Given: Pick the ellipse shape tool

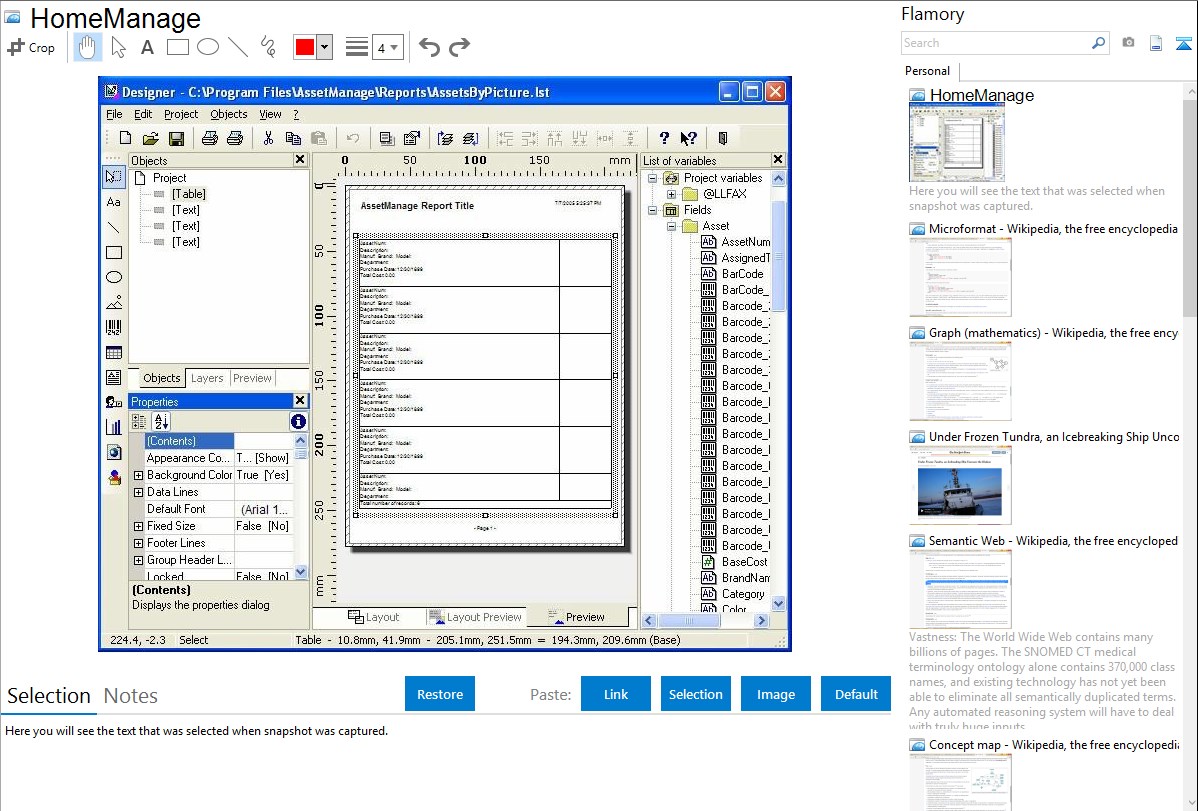Looking at the screenshot, I should pos(208,47).
